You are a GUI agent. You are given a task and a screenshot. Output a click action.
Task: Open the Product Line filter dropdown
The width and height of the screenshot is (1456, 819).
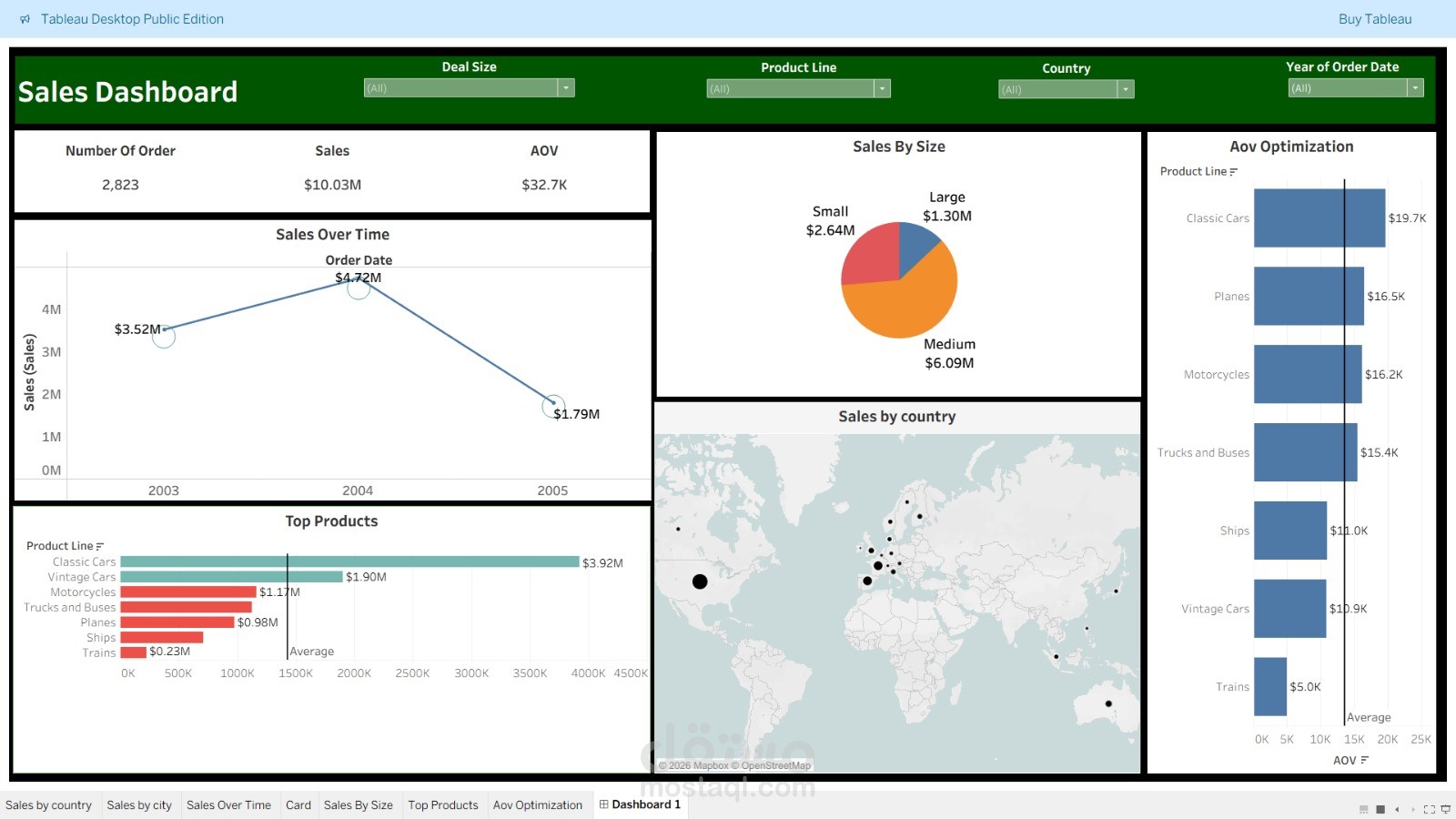[881, 88]
